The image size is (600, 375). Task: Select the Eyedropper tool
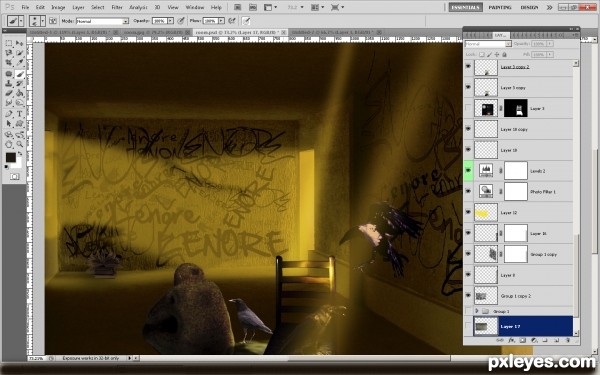click(20, 62)
